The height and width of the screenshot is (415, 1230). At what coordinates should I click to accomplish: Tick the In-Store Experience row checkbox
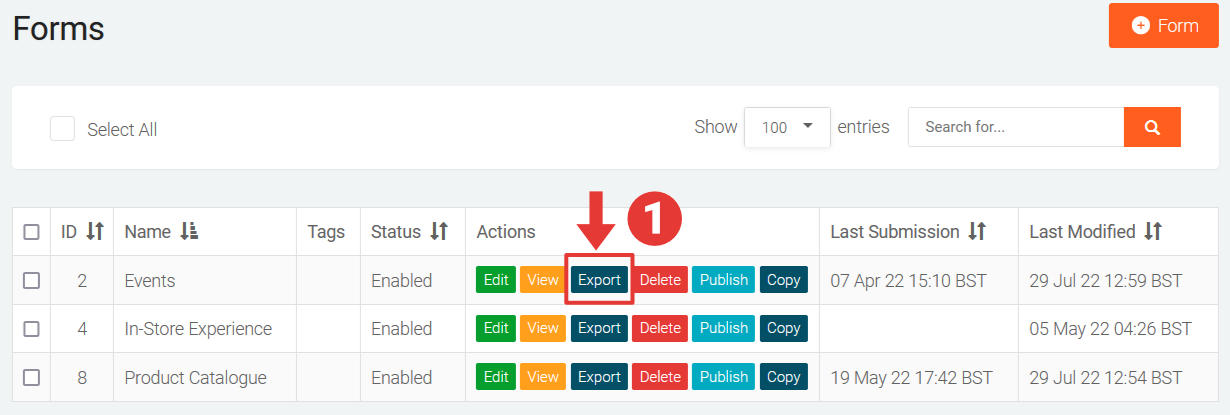click(x=31, y=328)
